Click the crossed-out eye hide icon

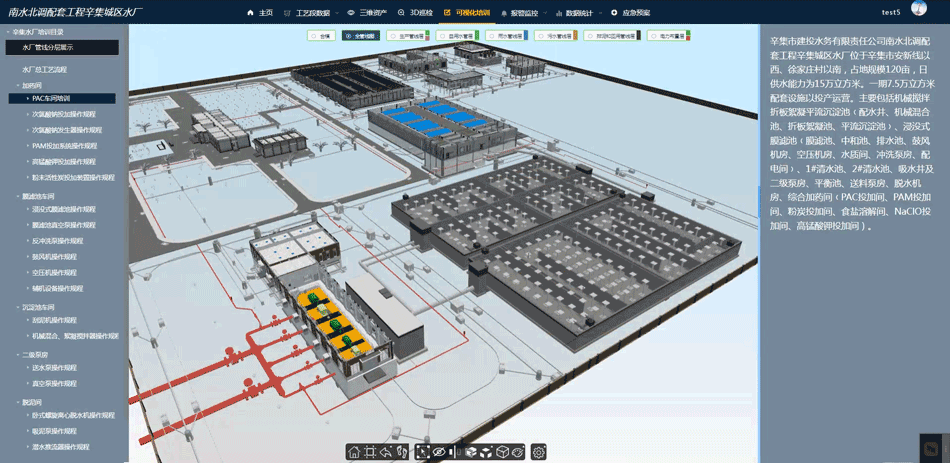pyautogui.click(x=438, y=452)
